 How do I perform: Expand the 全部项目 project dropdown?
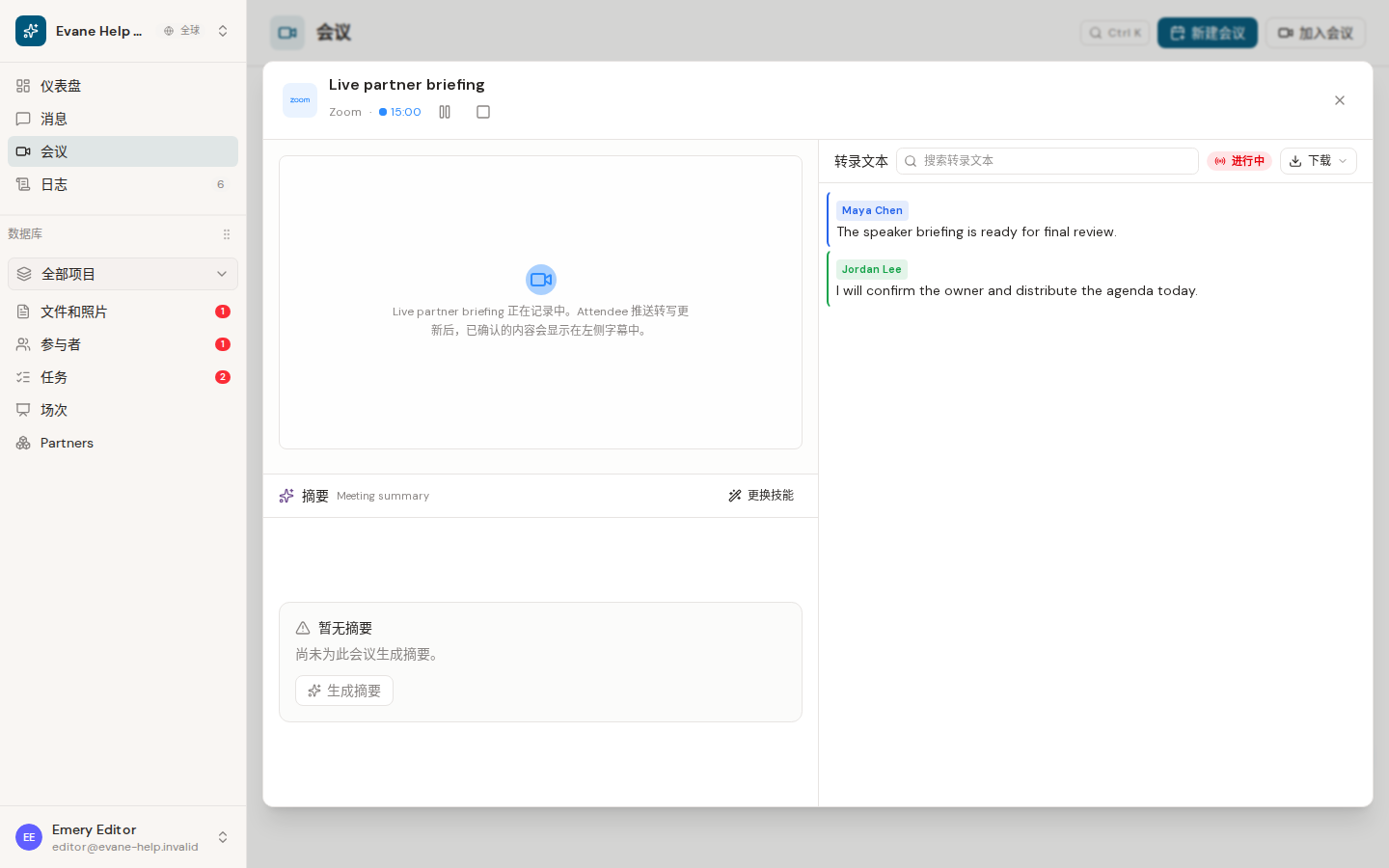(x=123, y=274)
